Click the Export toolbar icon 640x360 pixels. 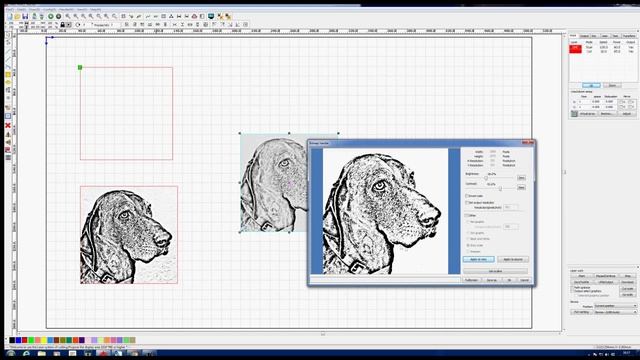[x=42, y=16]
